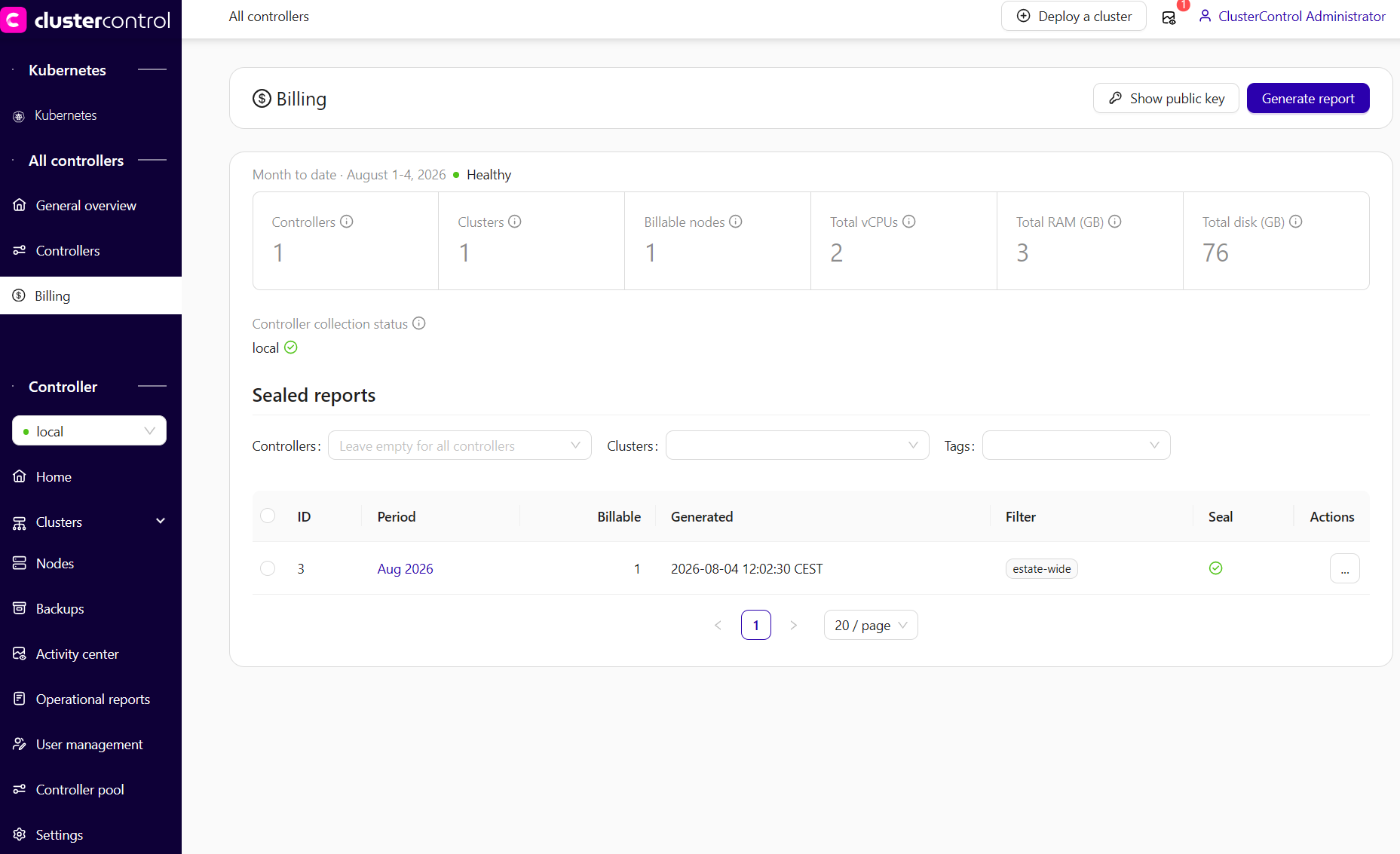The image size is (1400, 854).
Task: Click the Healthy status label
Action: coord(489,174)
